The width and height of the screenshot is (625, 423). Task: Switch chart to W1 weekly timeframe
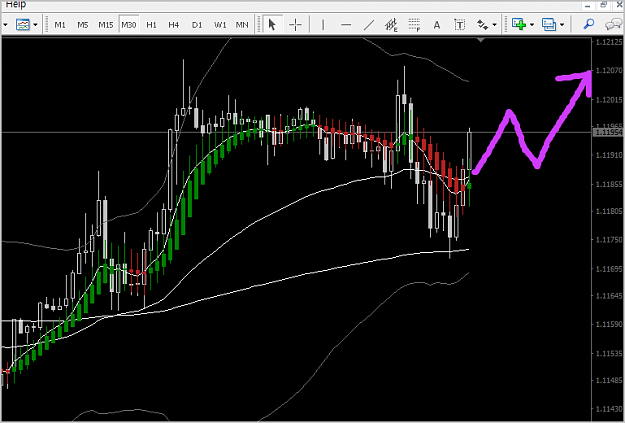tap(220, 25)
